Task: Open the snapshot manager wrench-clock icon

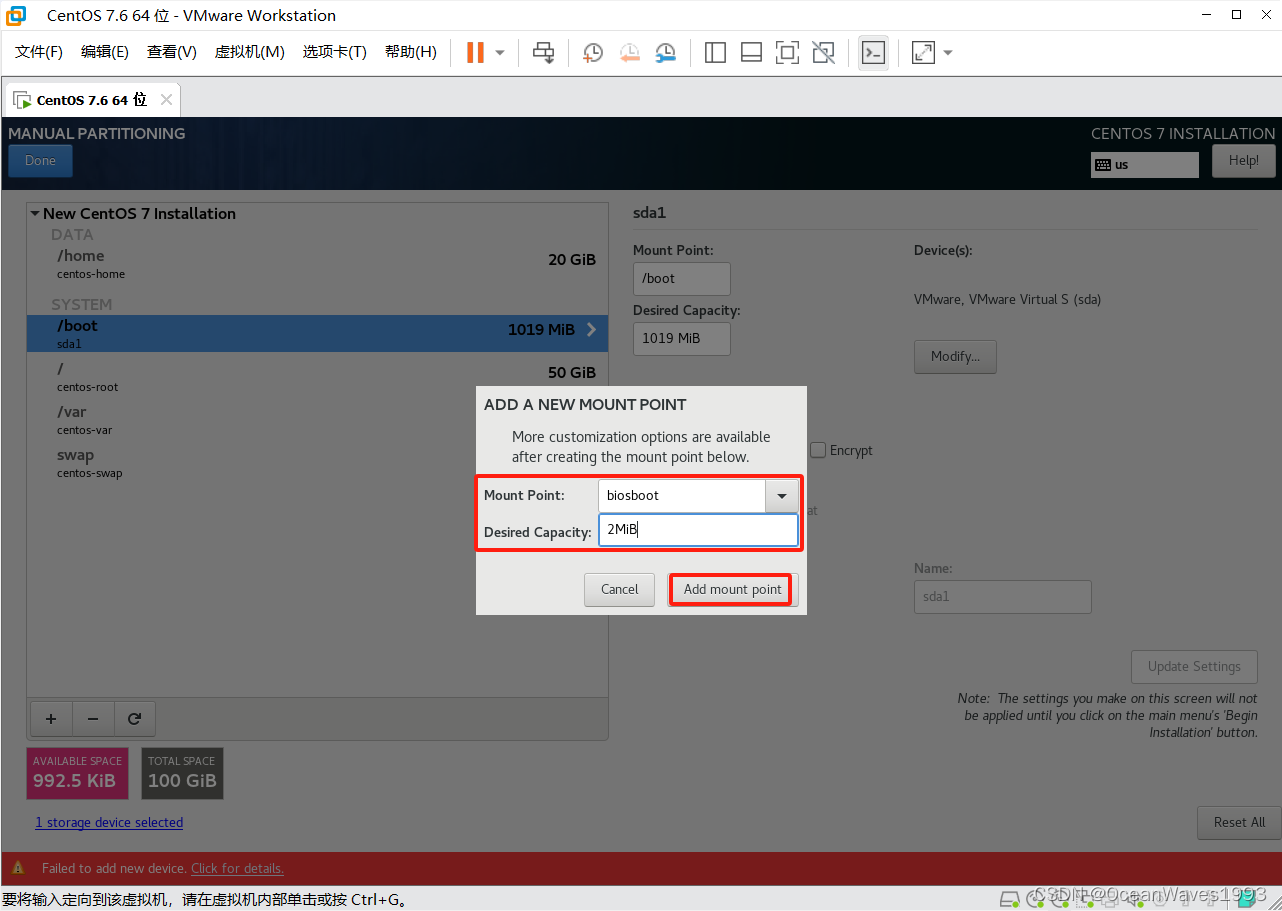Action: coord(665,52)
